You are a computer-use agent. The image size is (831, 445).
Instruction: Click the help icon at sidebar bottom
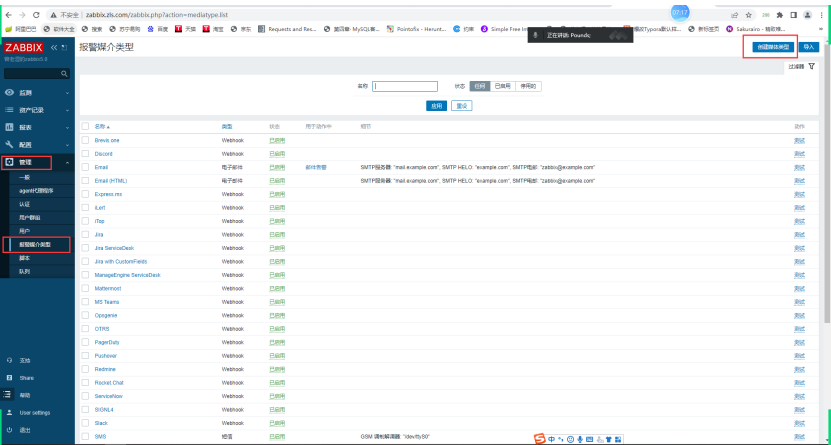[6, 395]
